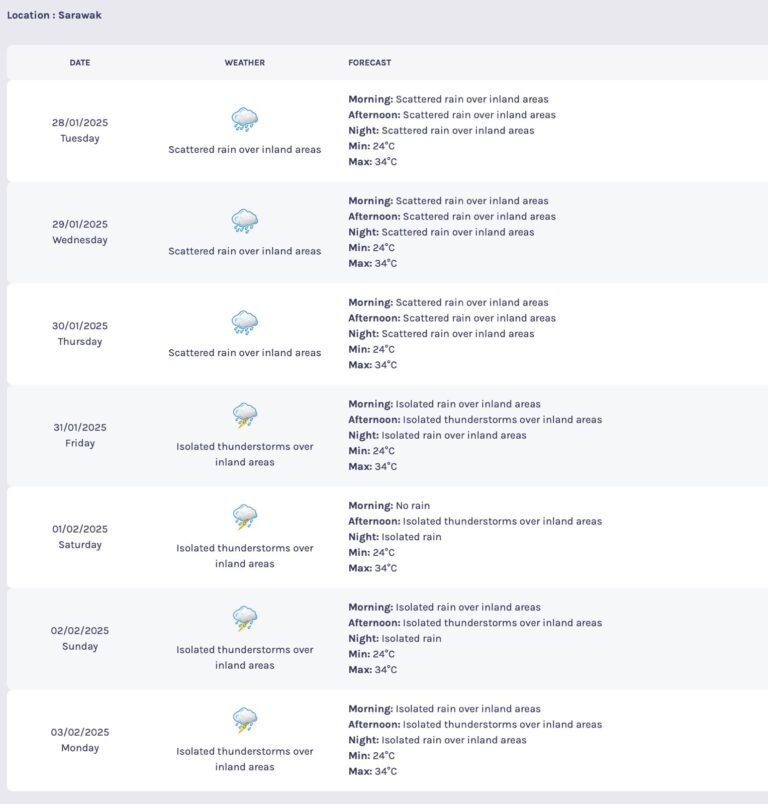This screenshot has width=768, height=804.
Task: Click the DATE column header
Action: 80,63
